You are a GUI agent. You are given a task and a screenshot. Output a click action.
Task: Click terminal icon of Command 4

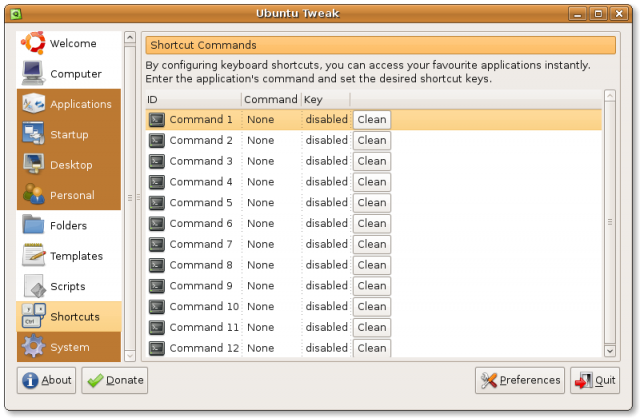157,182
